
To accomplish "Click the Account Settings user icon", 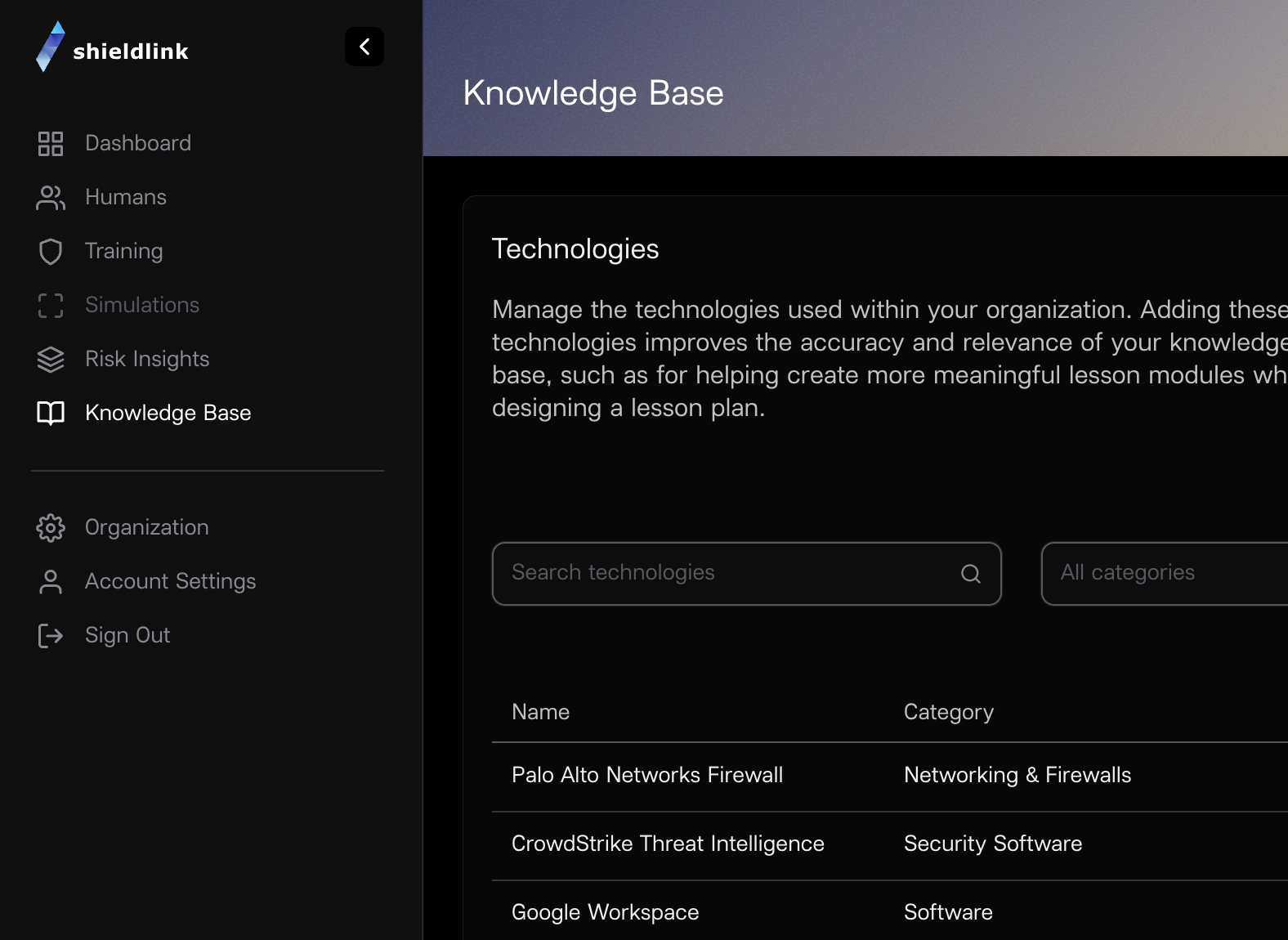I will pos(51,582).
